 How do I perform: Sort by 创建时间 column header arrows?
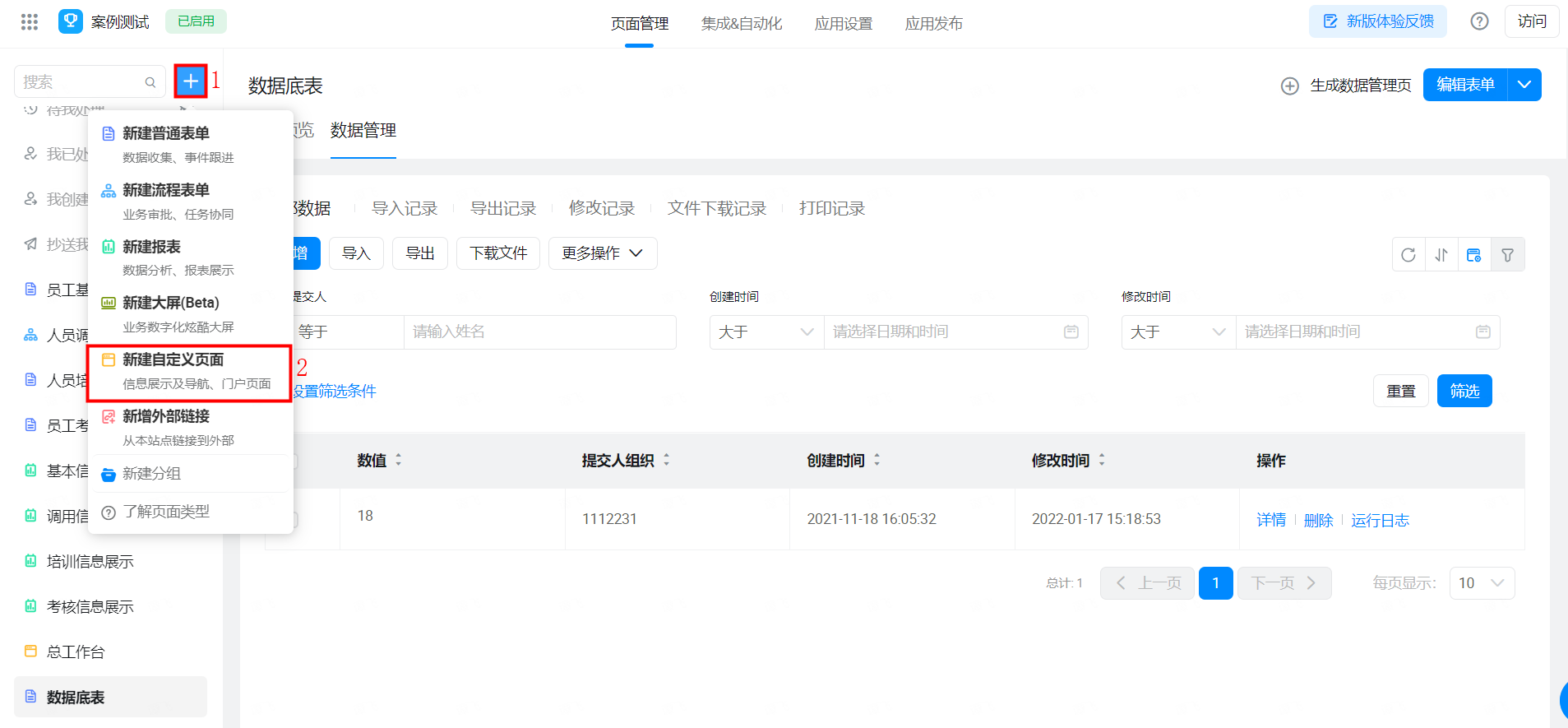point(877,461)
